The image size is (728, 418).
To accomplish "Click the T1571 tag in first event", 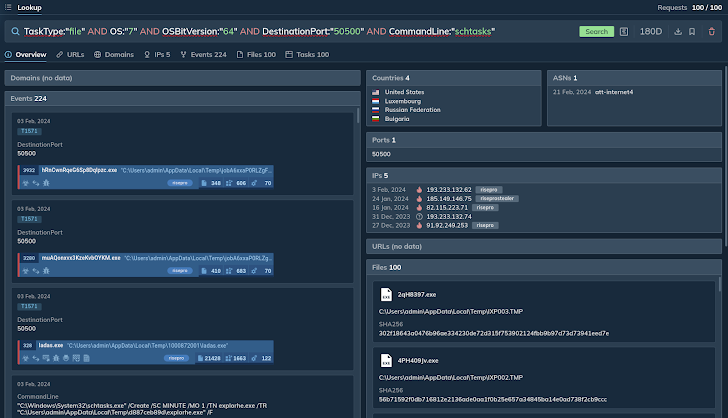I will (28, 132).
